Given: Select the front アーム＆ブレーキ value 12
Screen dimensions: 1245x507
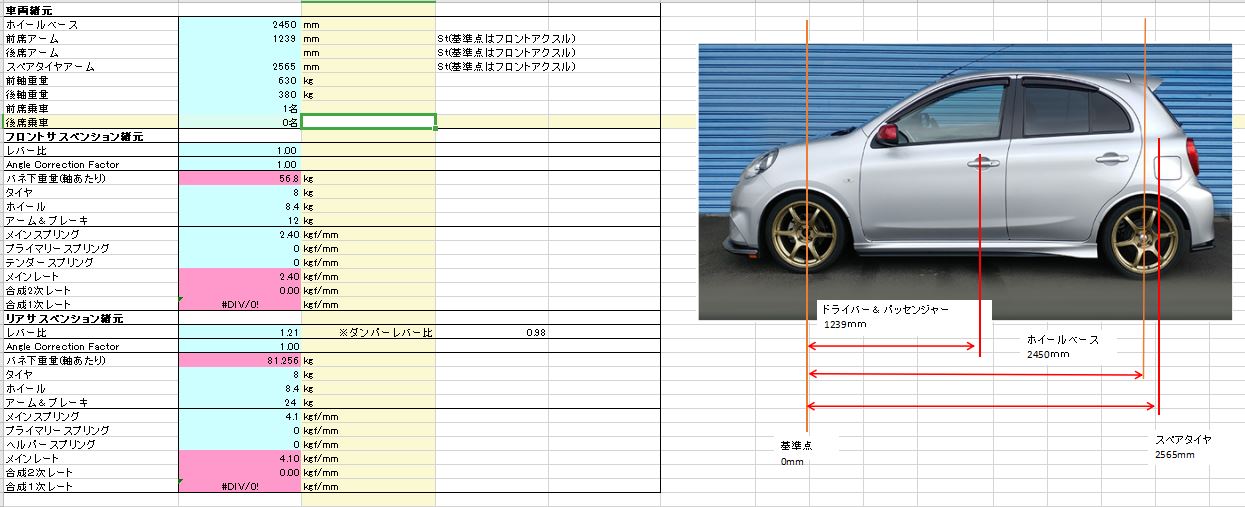Looking at the screenshot, I should (240, 220).
